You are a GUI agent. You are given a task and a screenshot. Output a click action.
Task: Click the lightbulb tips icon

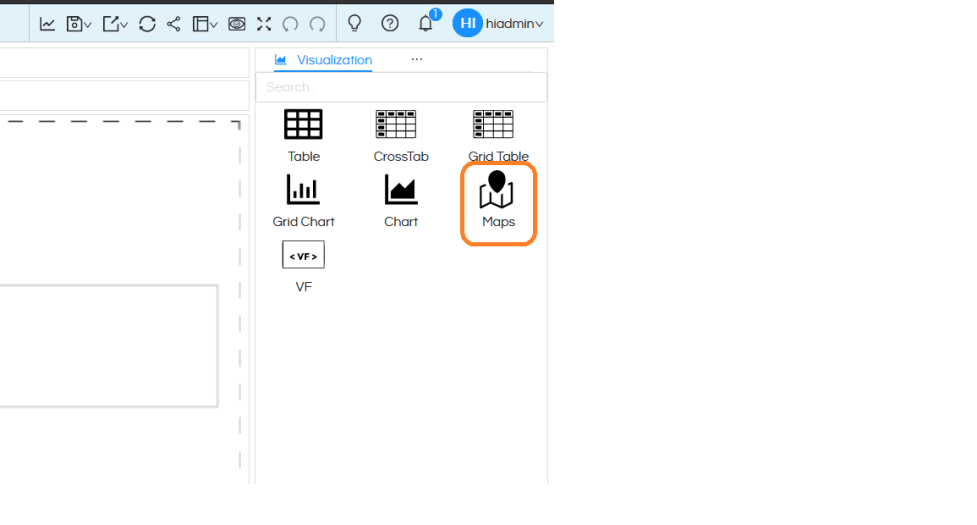click(355, 24)
